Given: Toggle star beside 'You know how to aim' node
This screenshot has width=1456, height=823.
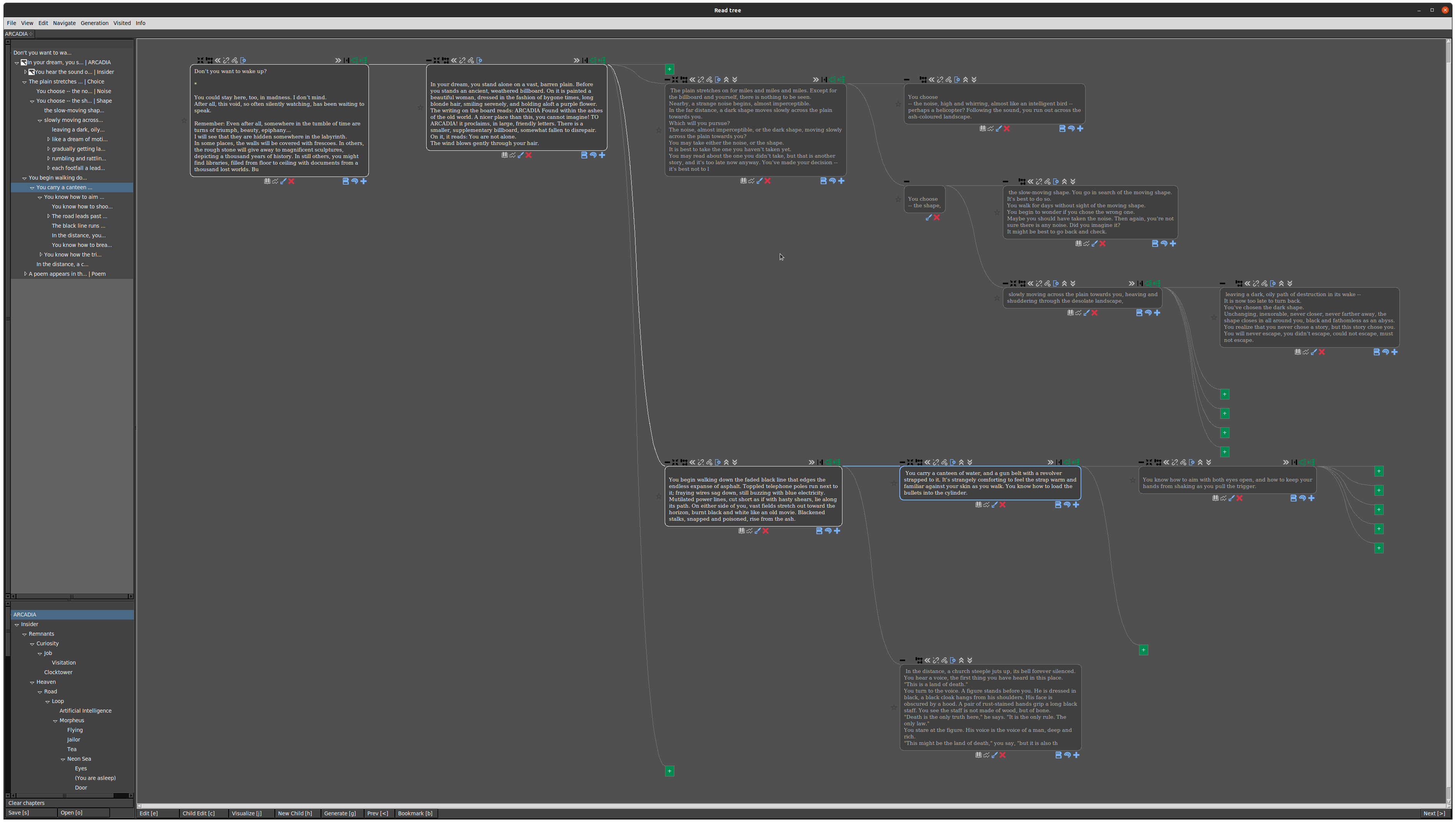Looking at the screenshot, I should [1132, 480].
